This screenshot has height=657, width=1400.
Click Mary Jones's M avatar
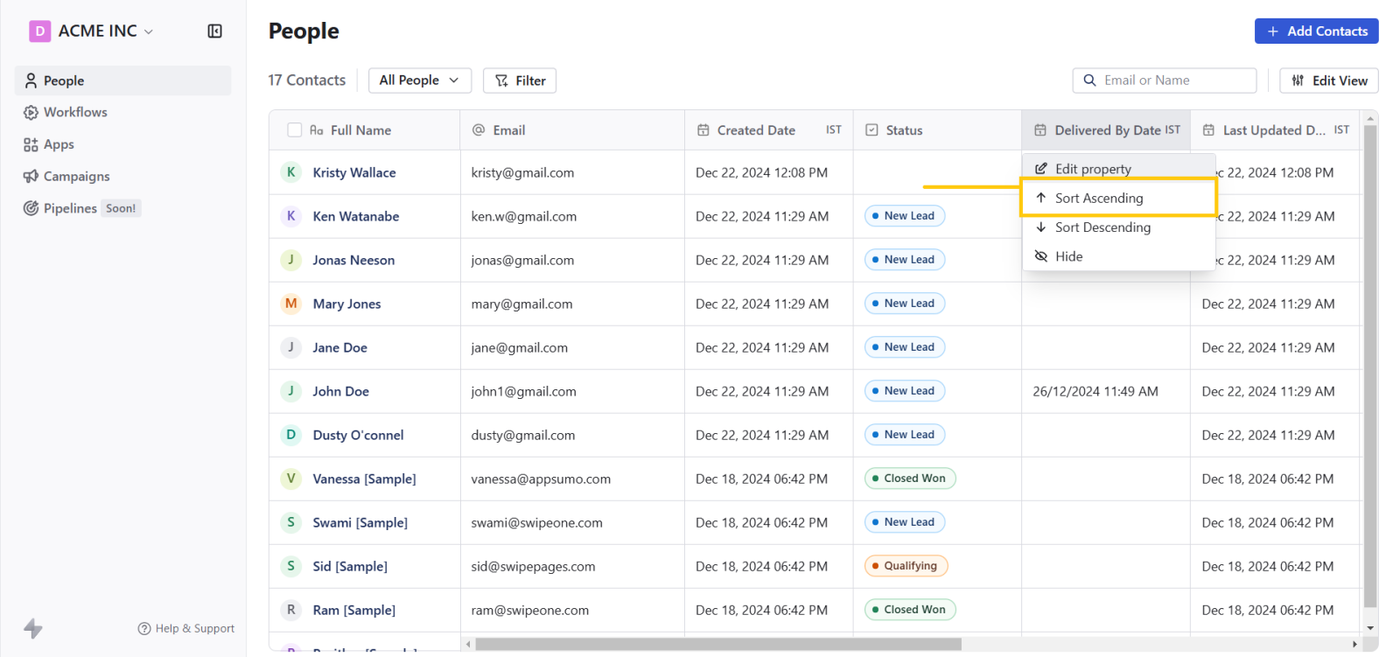[291, 303]
